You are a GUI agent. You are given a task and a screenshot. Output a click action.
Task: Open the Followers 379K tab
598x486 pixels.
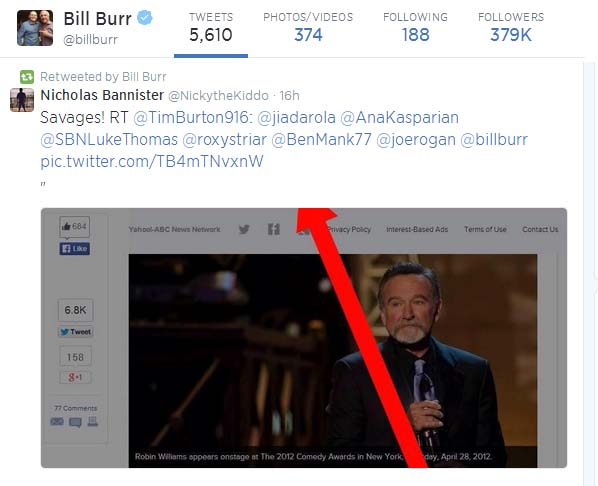pos(511,27)
